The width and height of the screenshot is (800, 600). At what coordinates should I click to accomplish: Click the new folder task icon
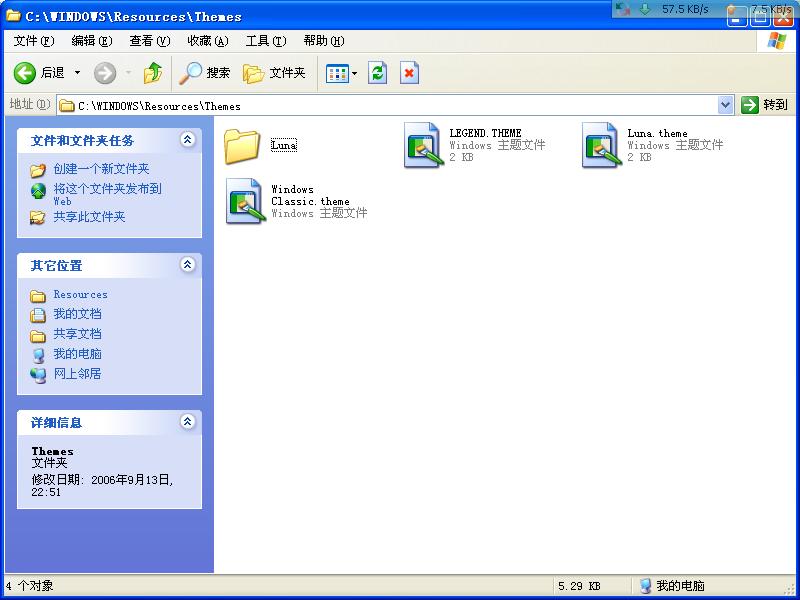click(x=38, y=170)
